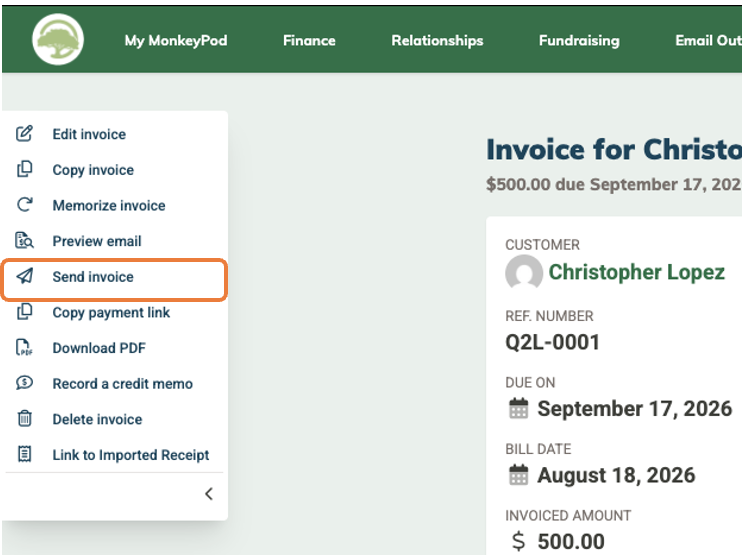
Task: Click the Edit invoice pencil icon
Action: coord(24,134)
